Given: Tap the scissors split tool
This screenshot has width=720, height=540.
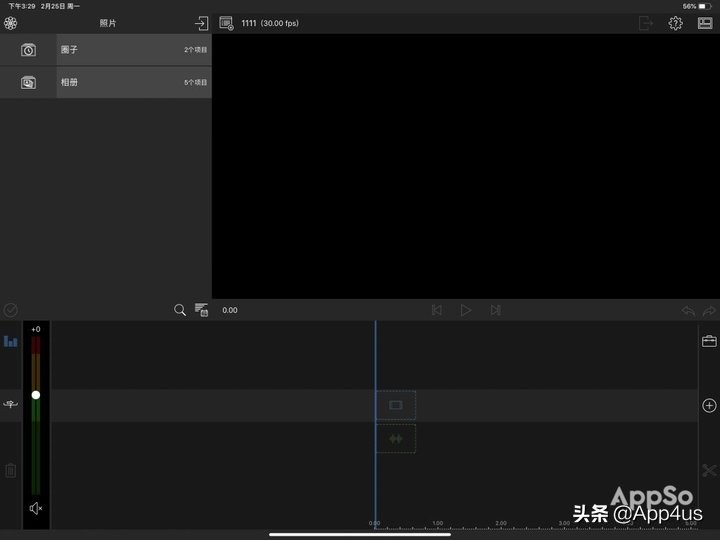Looking at the screenshot, I should click(x=709, y=470).
